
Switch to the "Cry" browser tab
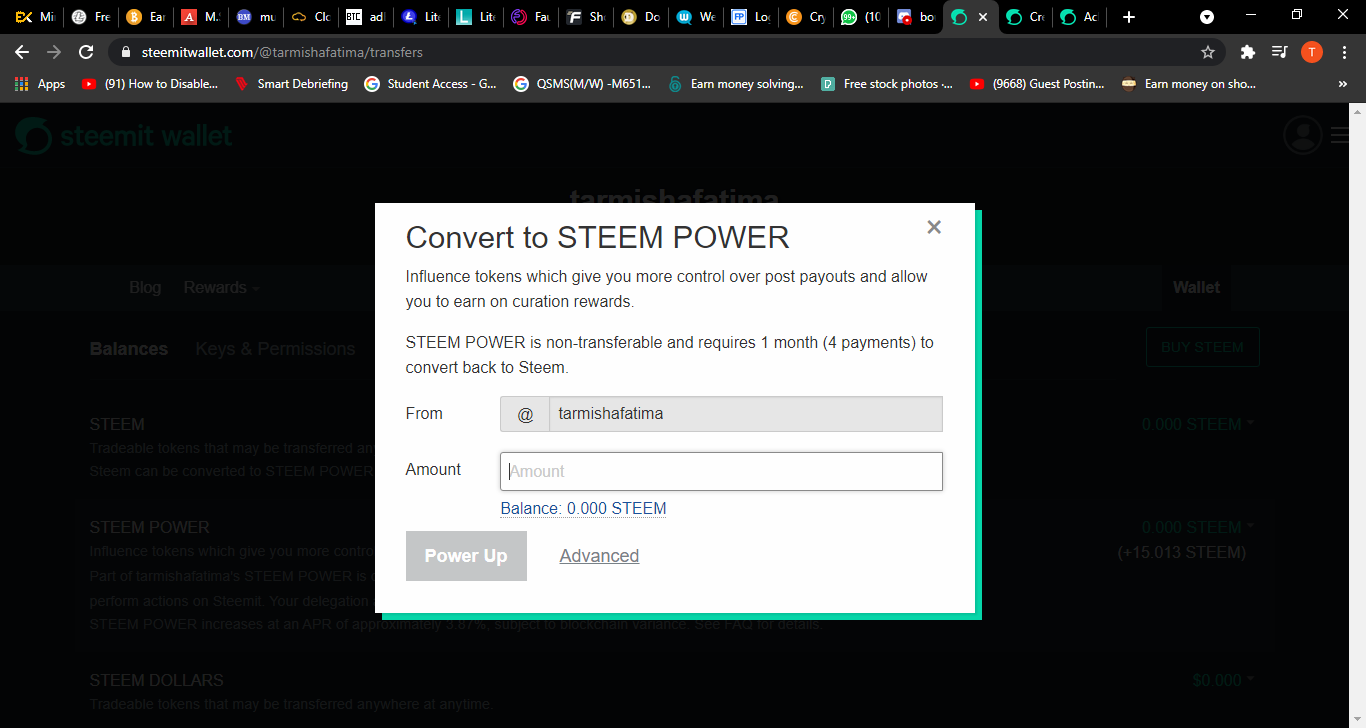click(x=805, y=17)
